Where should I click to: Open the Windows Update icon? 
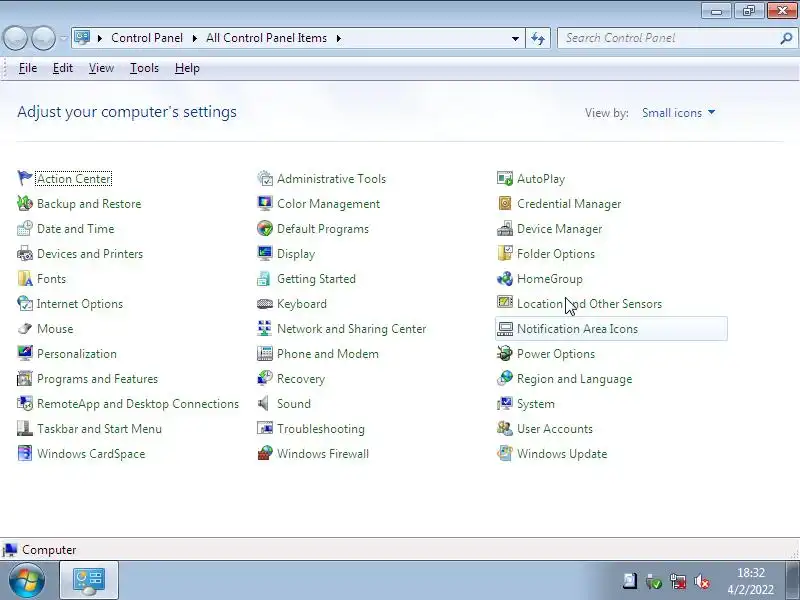(x=505, y=454)
